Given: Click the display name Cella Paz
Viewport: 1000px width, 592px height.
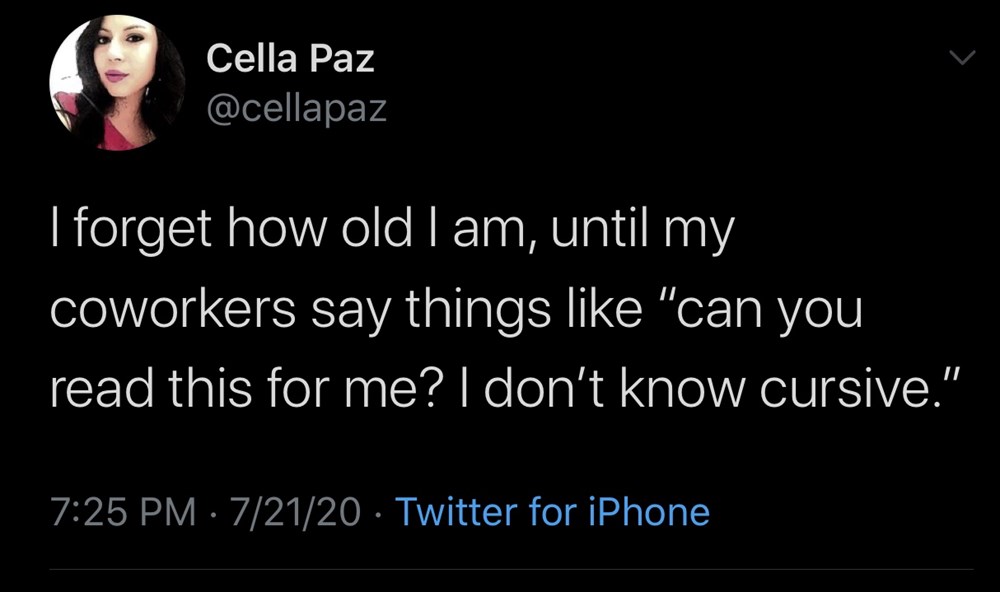Looking at the screenshot, I should 290,59.
